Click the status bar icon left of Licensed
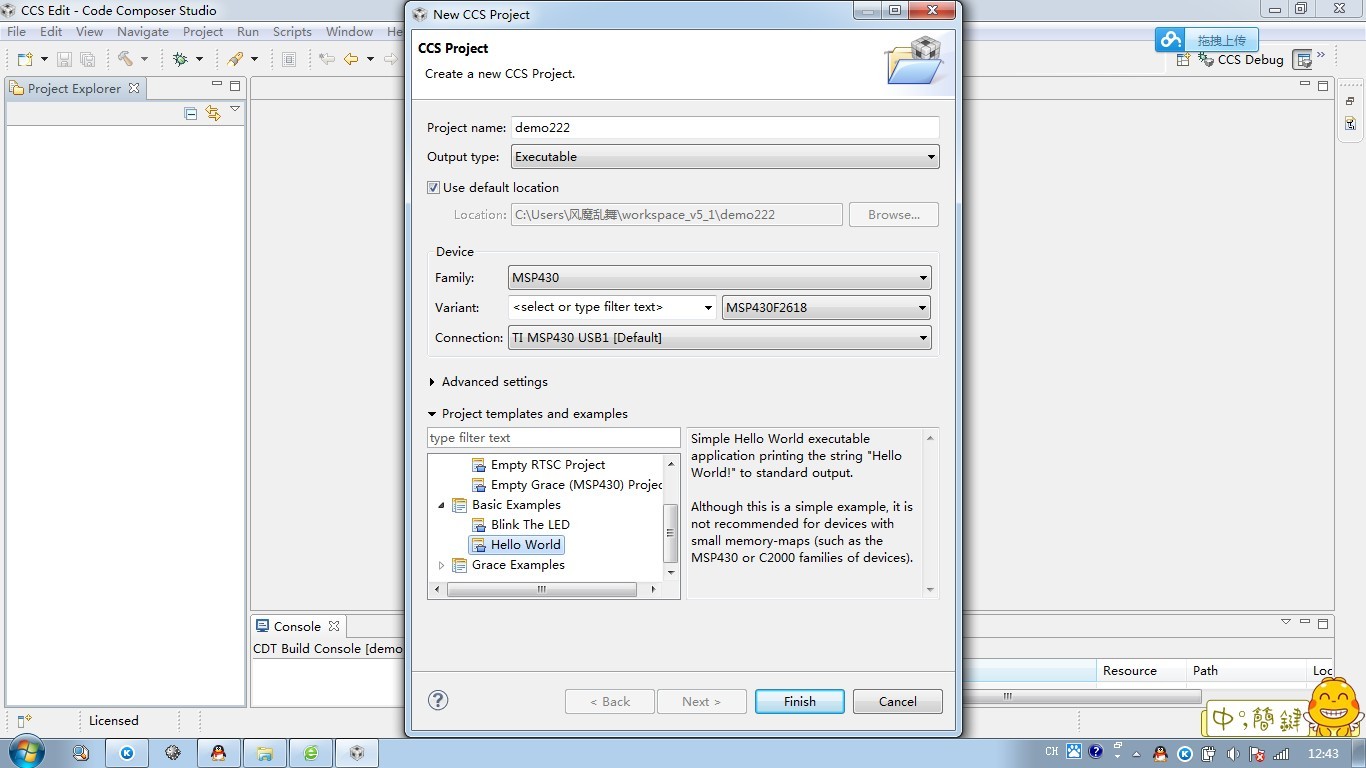Viewport: 1366px width, 768px height. pos(25,720)
